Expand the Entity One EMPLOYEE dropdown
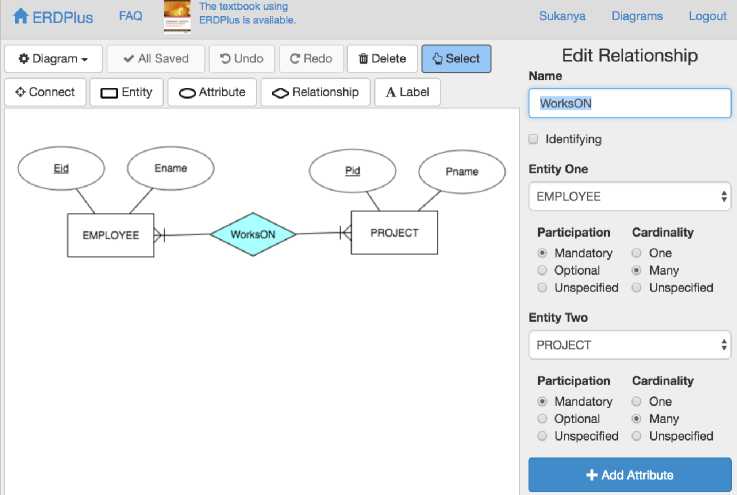This screenshot has width=737, height=495. click(x=630, y=197)
